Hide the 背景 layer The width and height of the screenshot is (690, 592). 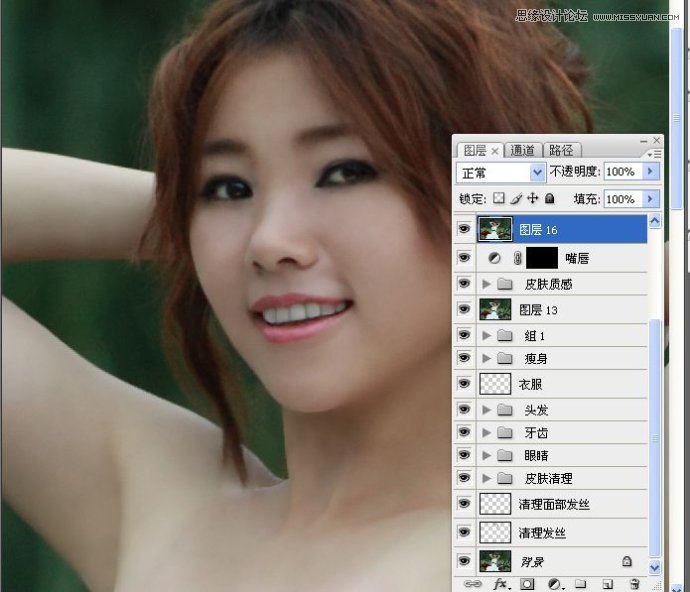[464, 561]
